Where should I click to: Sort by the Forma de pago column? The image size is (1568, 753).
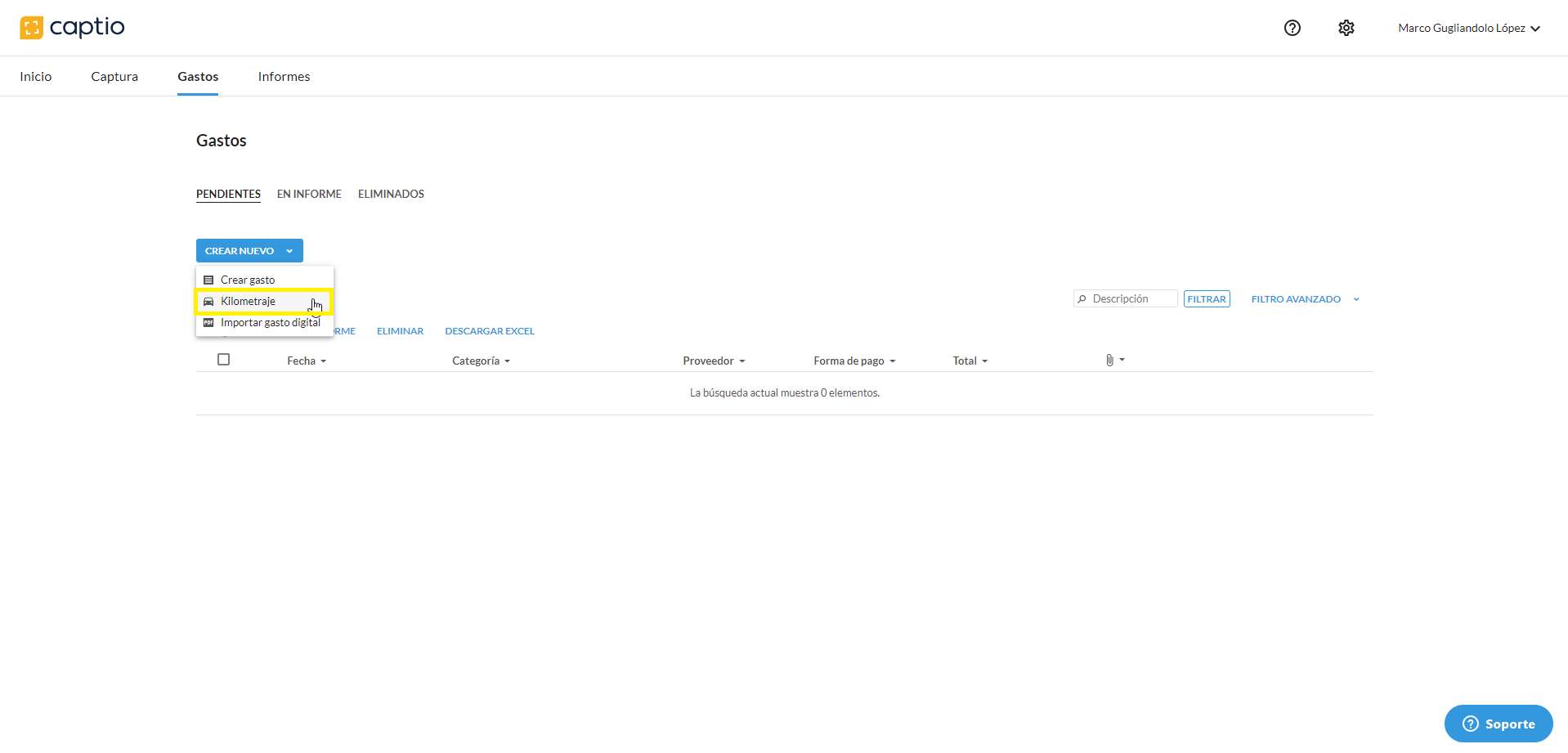pos(854,361)
